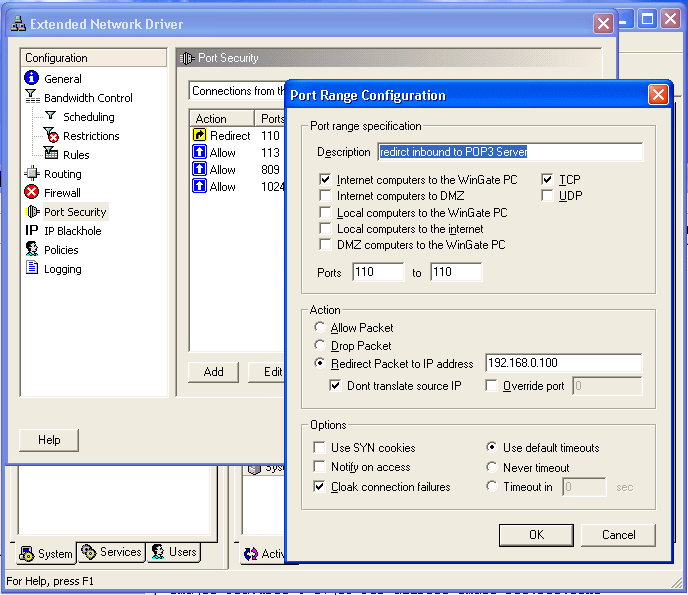This screenshot has height=595, width=688.
Task: Click the Port Security tree icon
Action: pos(32,211)
